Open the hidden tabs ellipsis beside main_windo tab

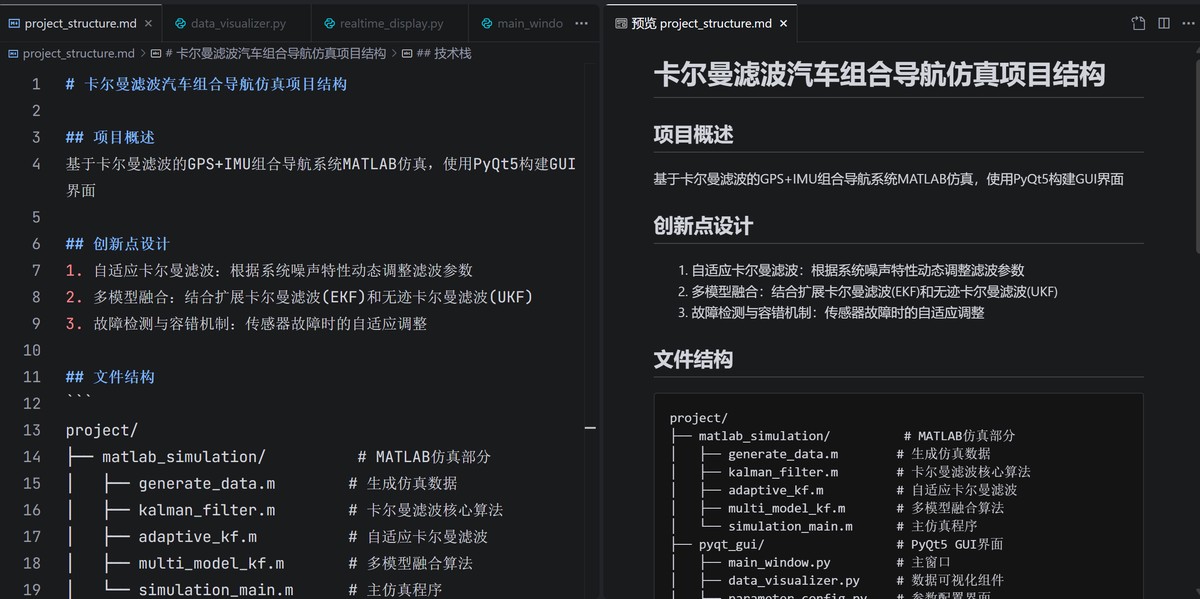point(582,21)
